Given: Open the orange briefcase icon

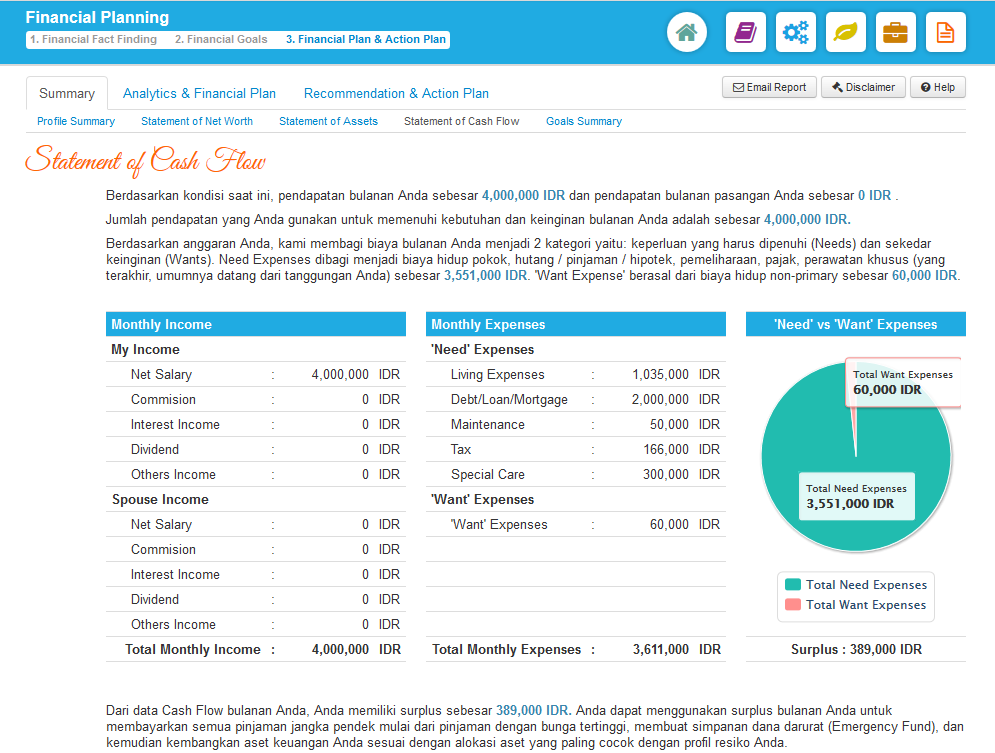Looking at the screenshot, I should coord(895,32).
